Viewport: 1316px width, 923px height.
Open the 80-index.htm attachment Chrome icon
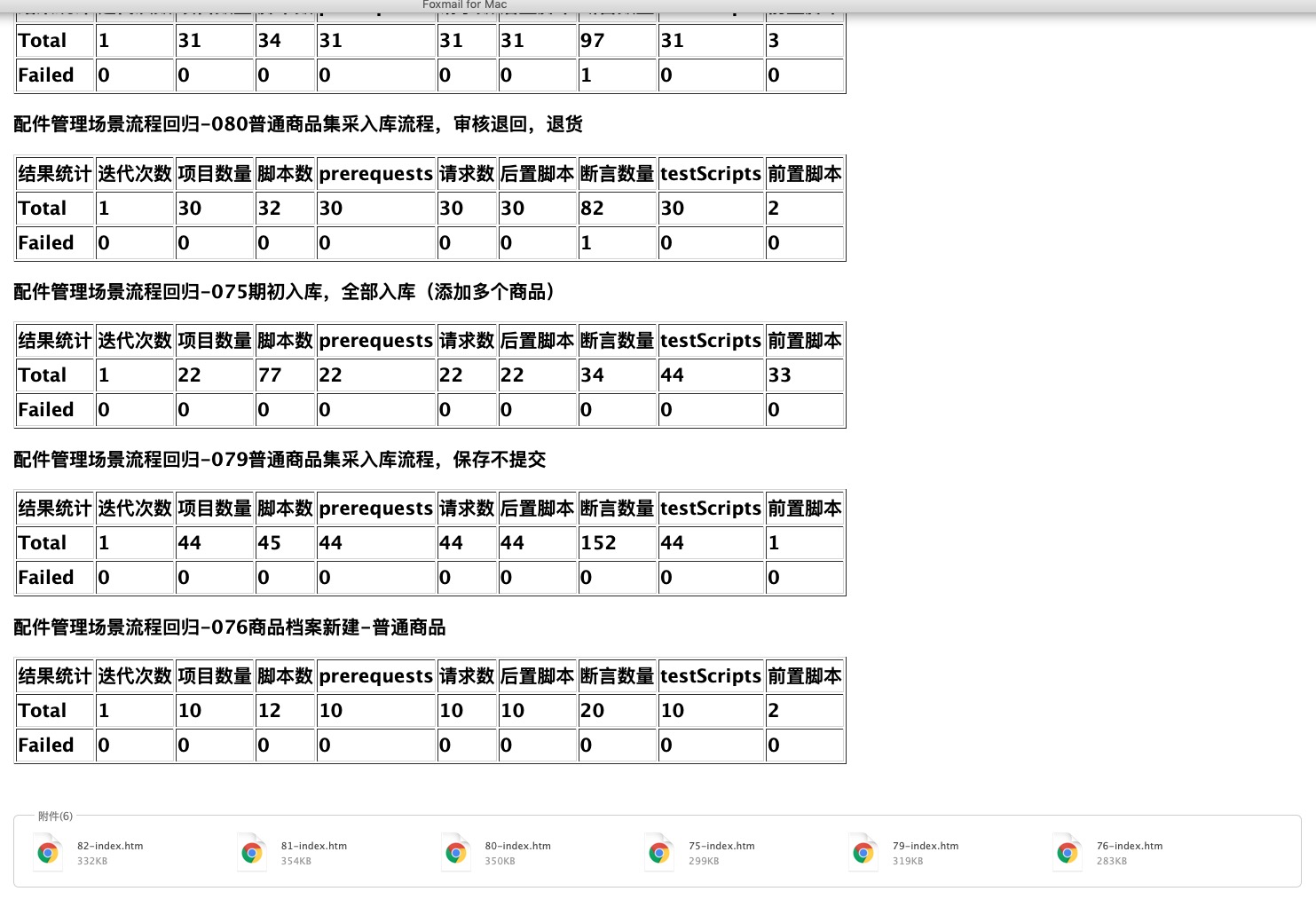coord(456,853)
